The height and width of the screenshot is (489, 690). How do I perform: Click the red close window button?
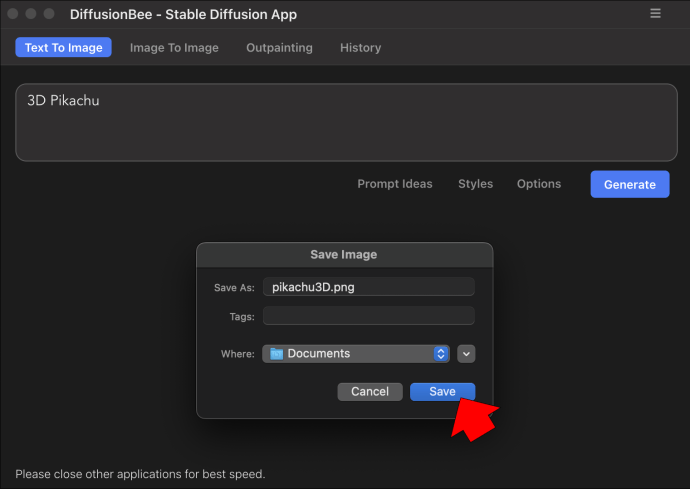tap(13, 14)
